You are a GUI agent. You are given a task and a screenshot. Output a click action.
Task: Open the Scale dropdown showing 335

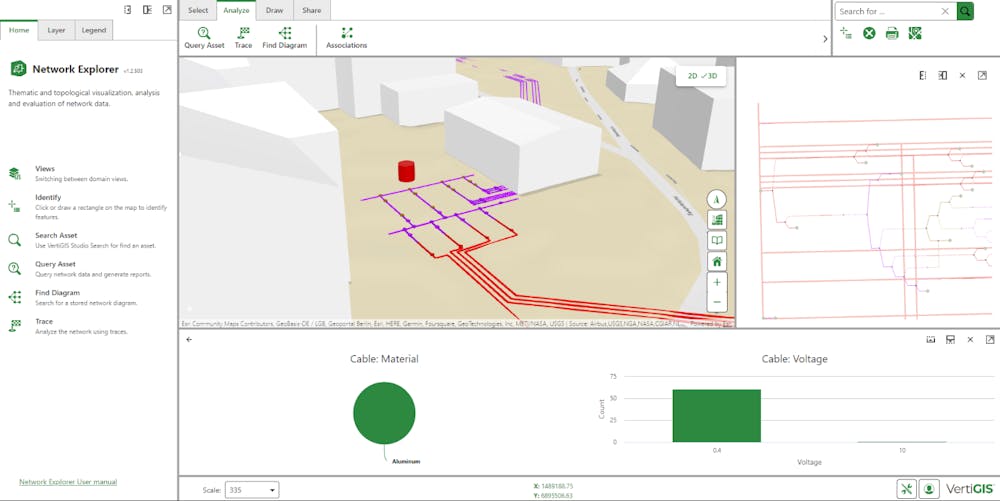point(252,490)
